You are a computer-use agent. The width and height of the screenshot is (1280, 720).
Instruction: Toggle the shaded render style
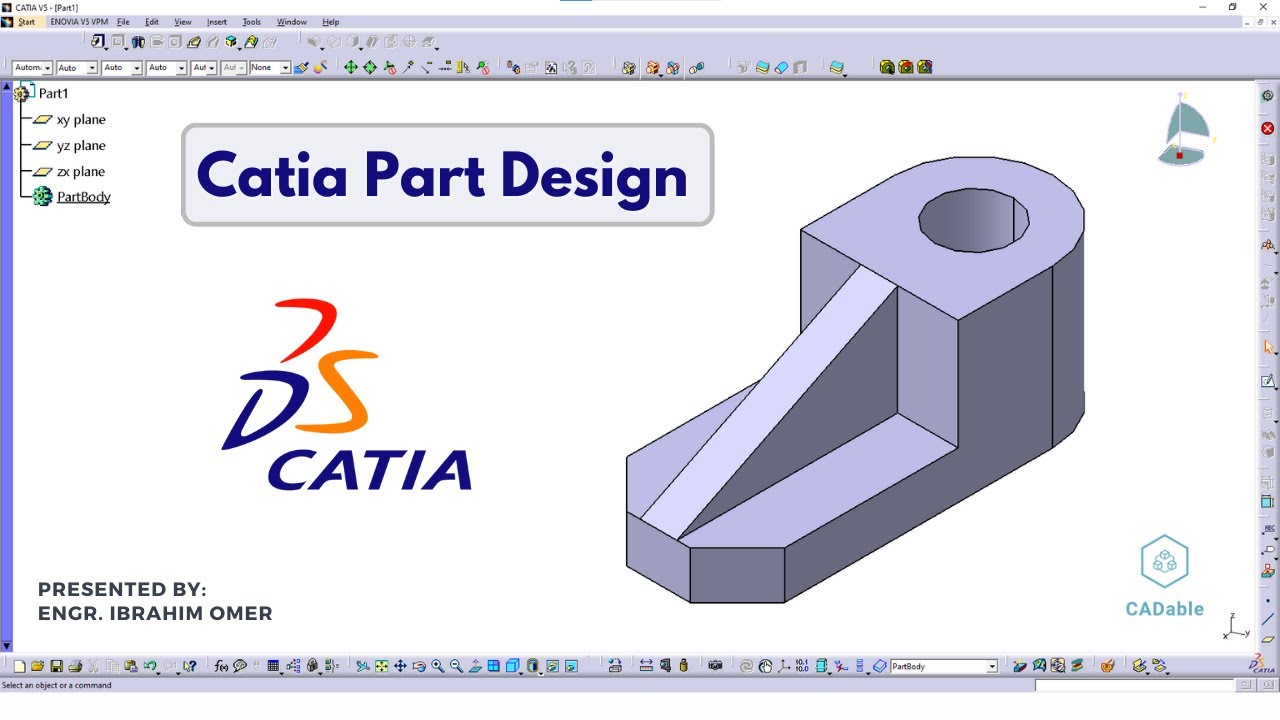(533, 666)
